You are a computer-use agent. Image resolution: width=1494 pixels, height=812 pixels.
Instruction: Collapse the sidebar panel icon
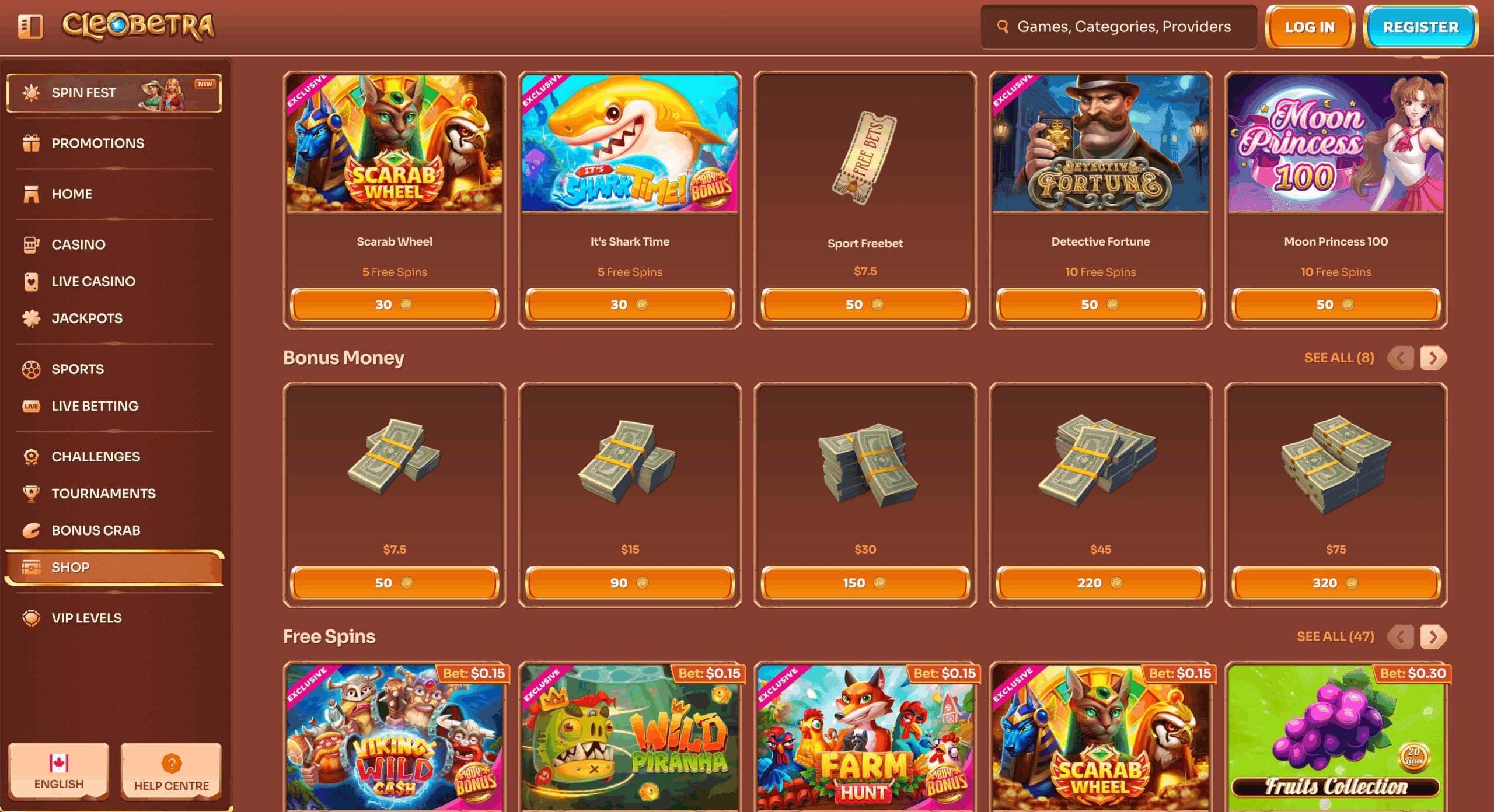30,26
